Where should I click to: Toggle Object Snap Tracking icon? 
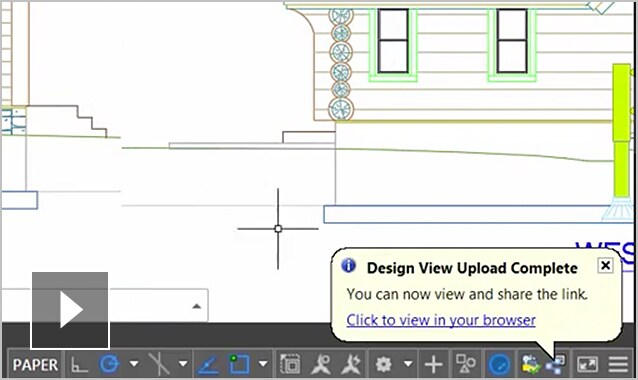point(208,364)
